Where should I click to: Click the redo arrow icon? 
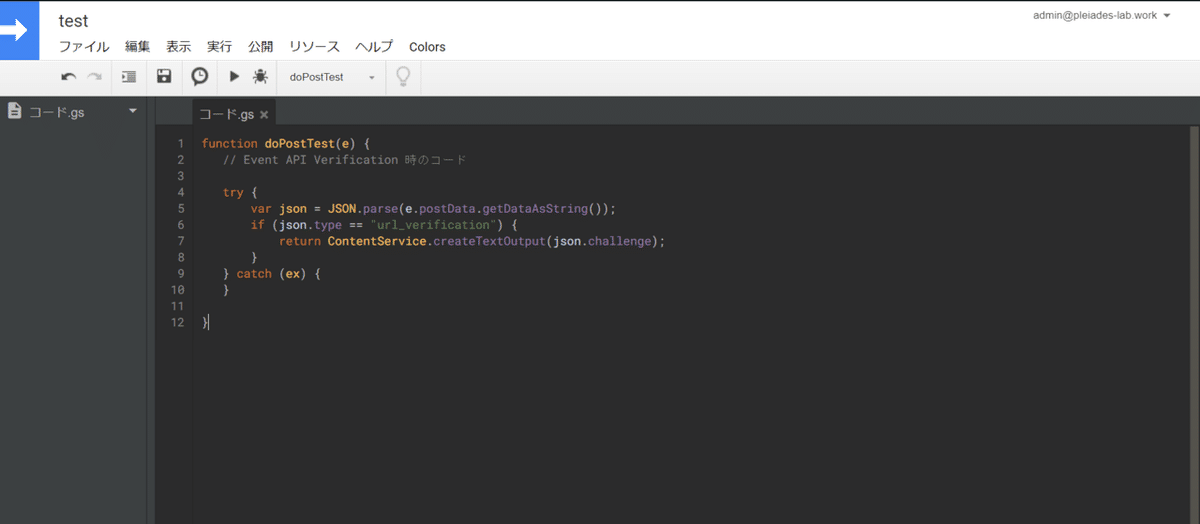point(94,77)
